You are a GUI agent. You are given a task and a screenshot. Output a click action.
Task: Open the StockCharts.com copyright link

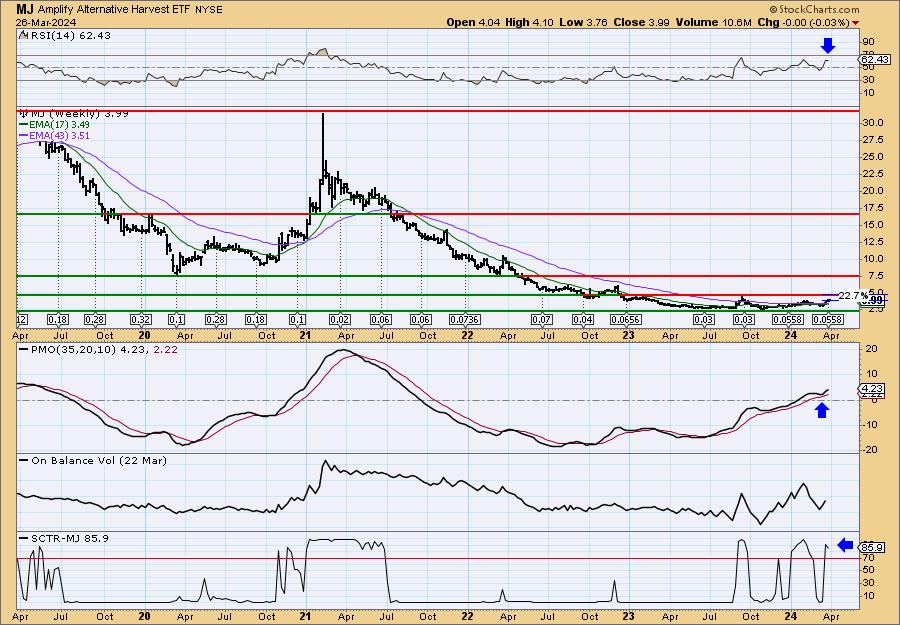814,9
